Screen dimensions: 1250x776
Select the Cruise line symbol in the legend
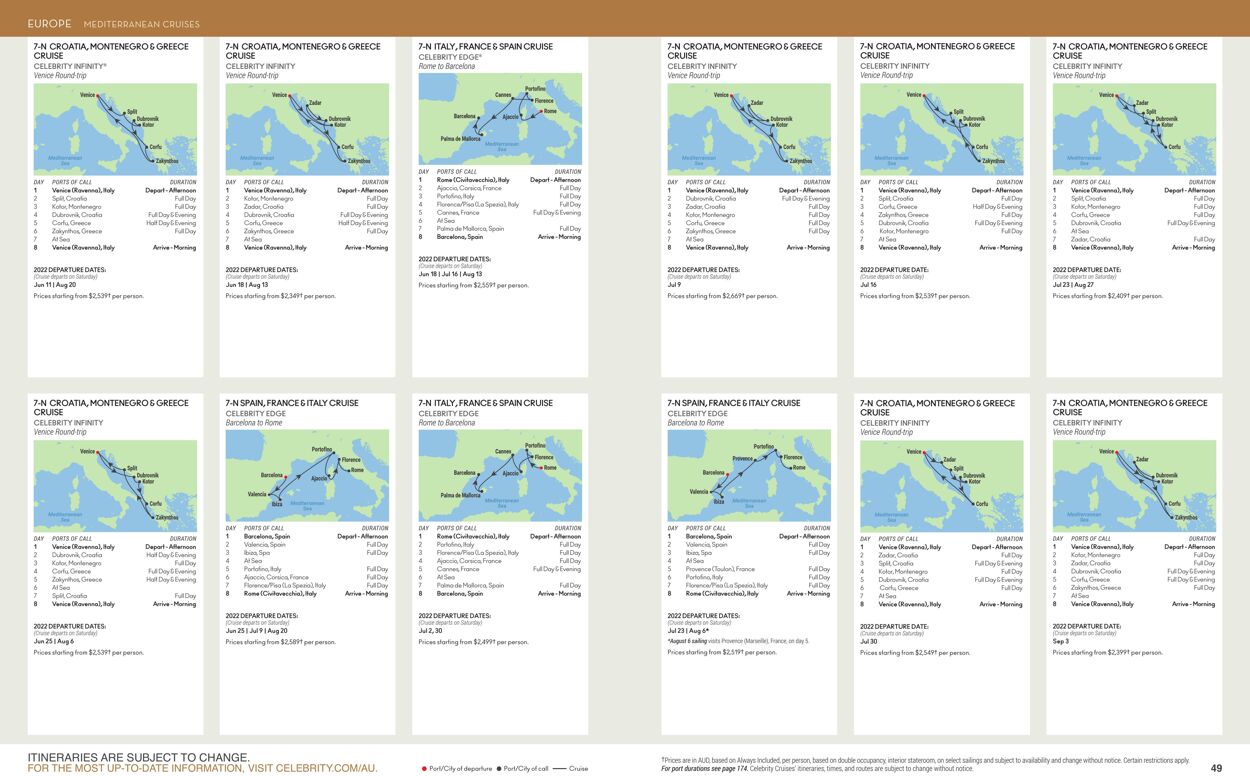560,768
